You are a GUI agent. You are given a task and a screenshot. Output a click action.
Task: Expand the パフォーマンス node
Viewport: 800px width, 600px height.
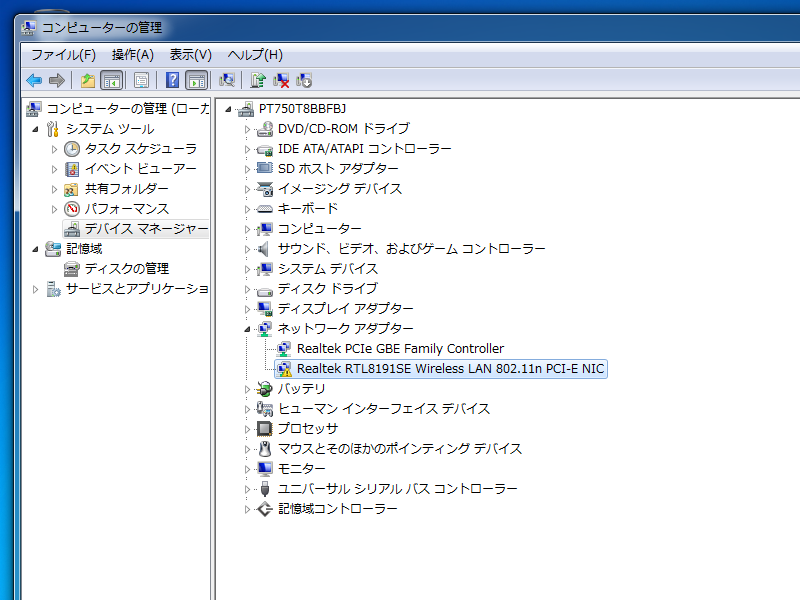(x=54, y=209)
